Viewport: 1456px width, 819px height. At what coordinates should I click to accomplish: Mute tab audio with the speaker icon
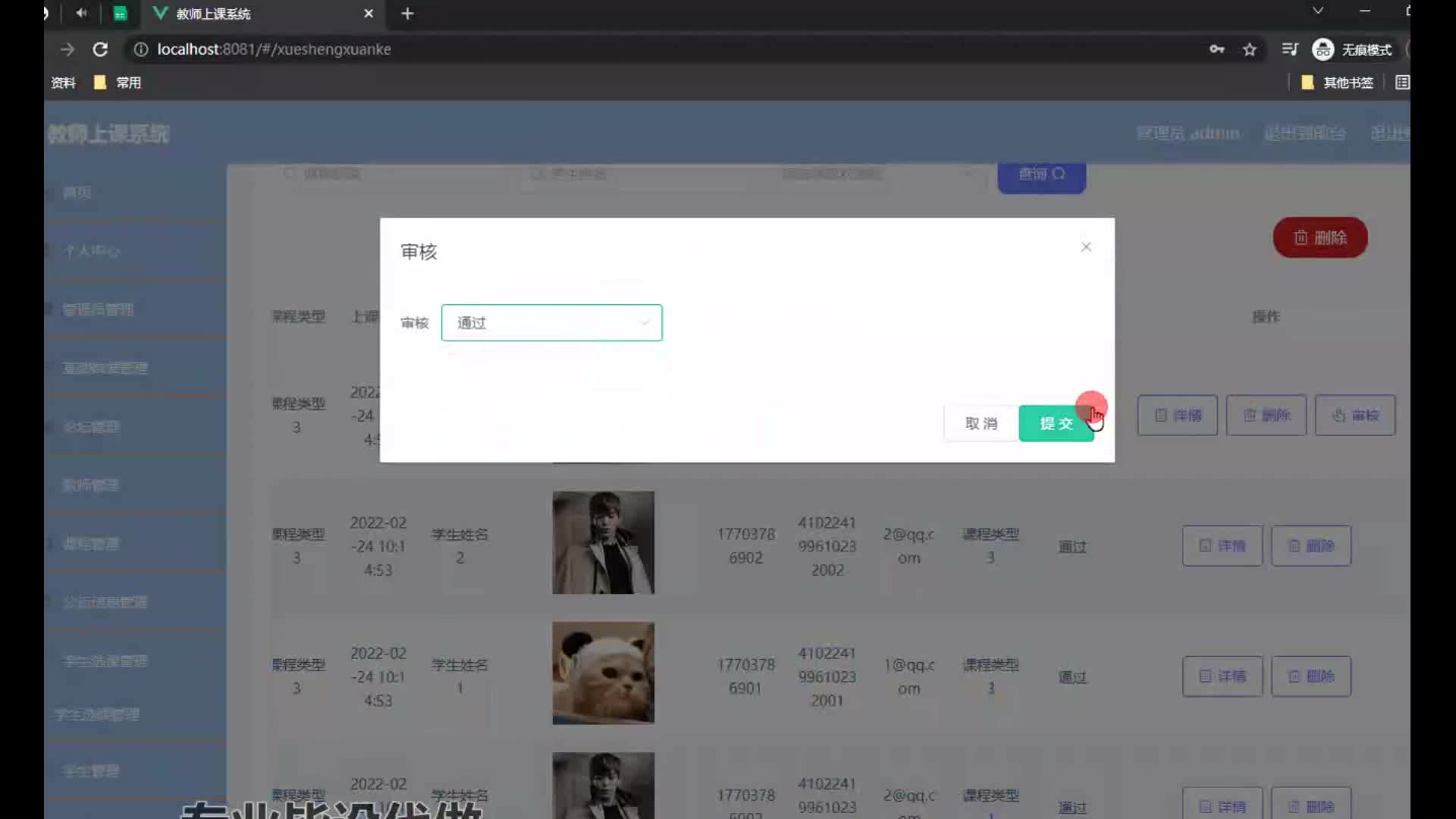81,13
